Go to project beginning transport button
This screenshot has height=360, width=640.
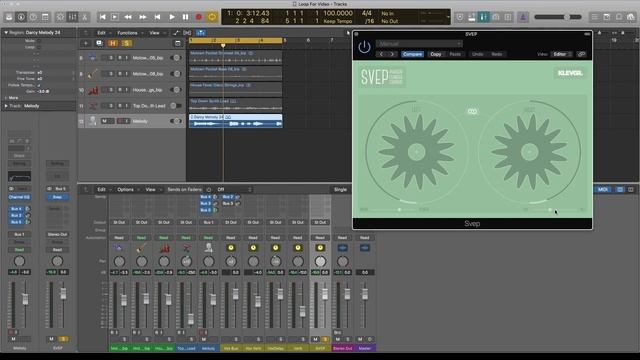102,17
